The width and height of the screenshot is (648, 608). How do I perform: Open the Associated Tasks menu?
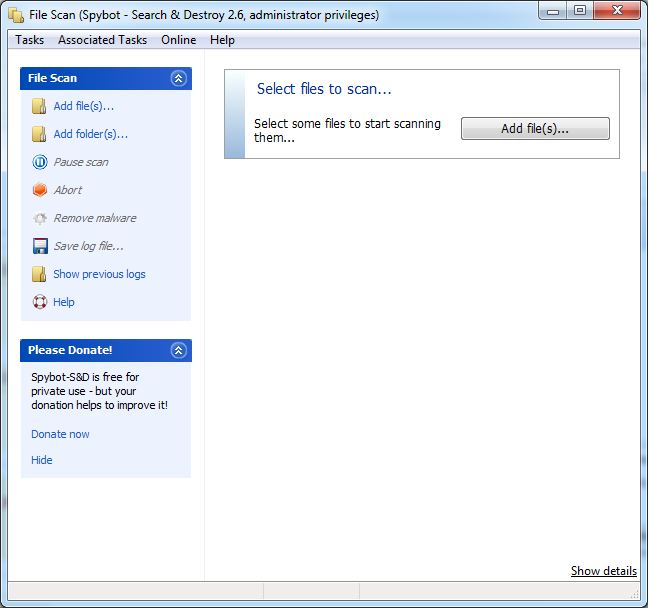tap(102, 40)
